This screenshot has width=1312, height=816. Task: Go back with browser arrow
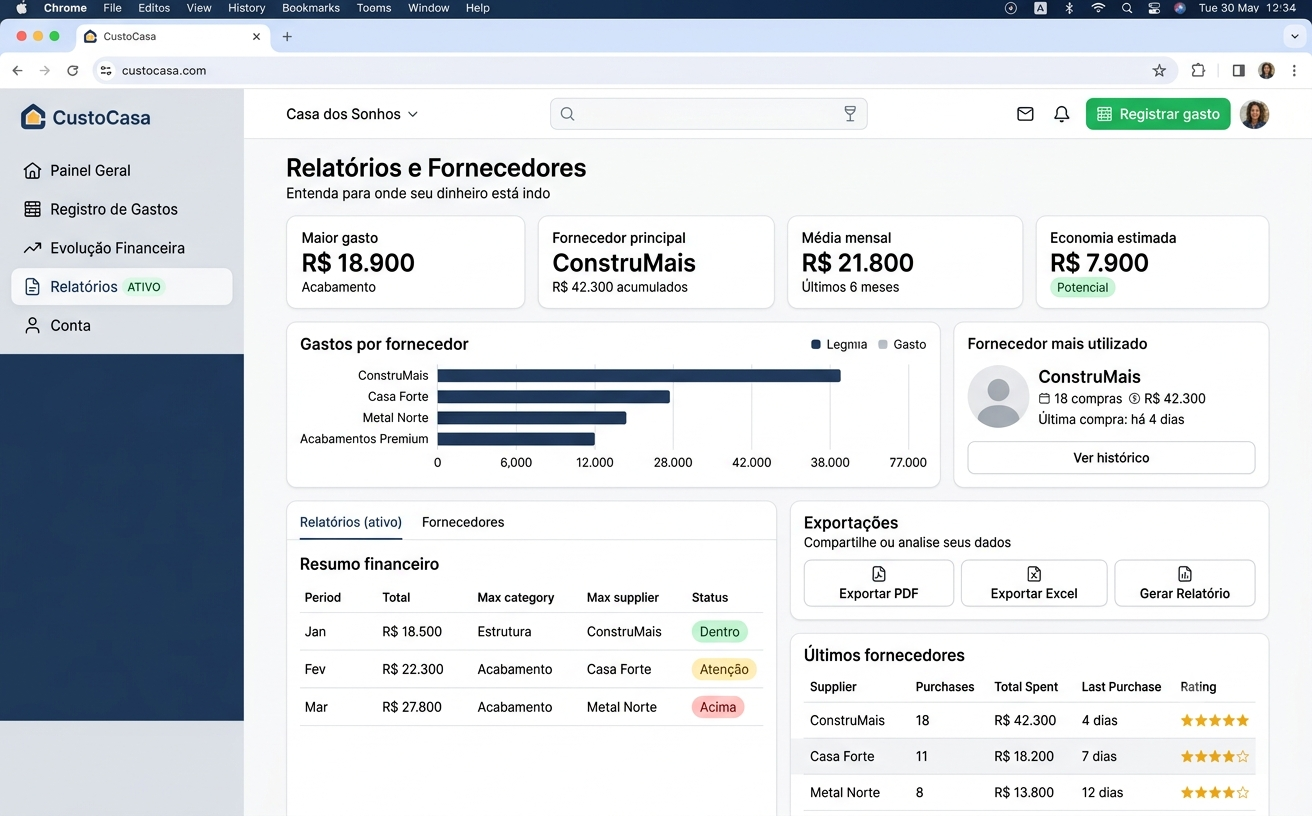point(17,71)
